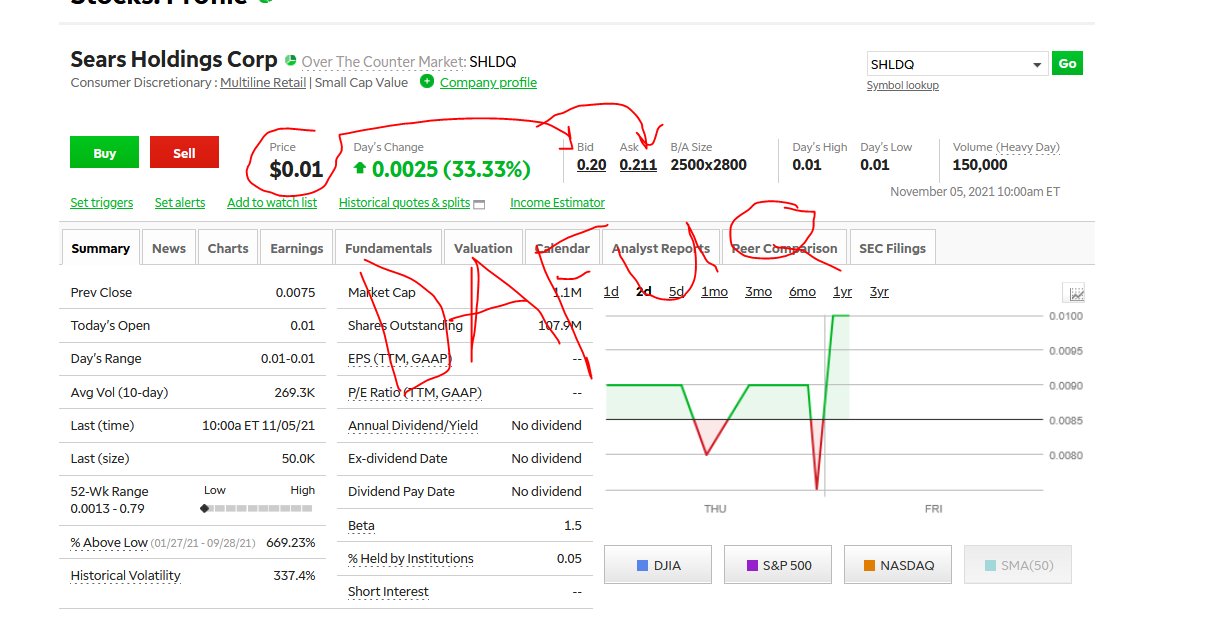Click the Last (size) value 50.0K
The width and height of the screenshot is (1223, 620).
(x=298, y=459)
